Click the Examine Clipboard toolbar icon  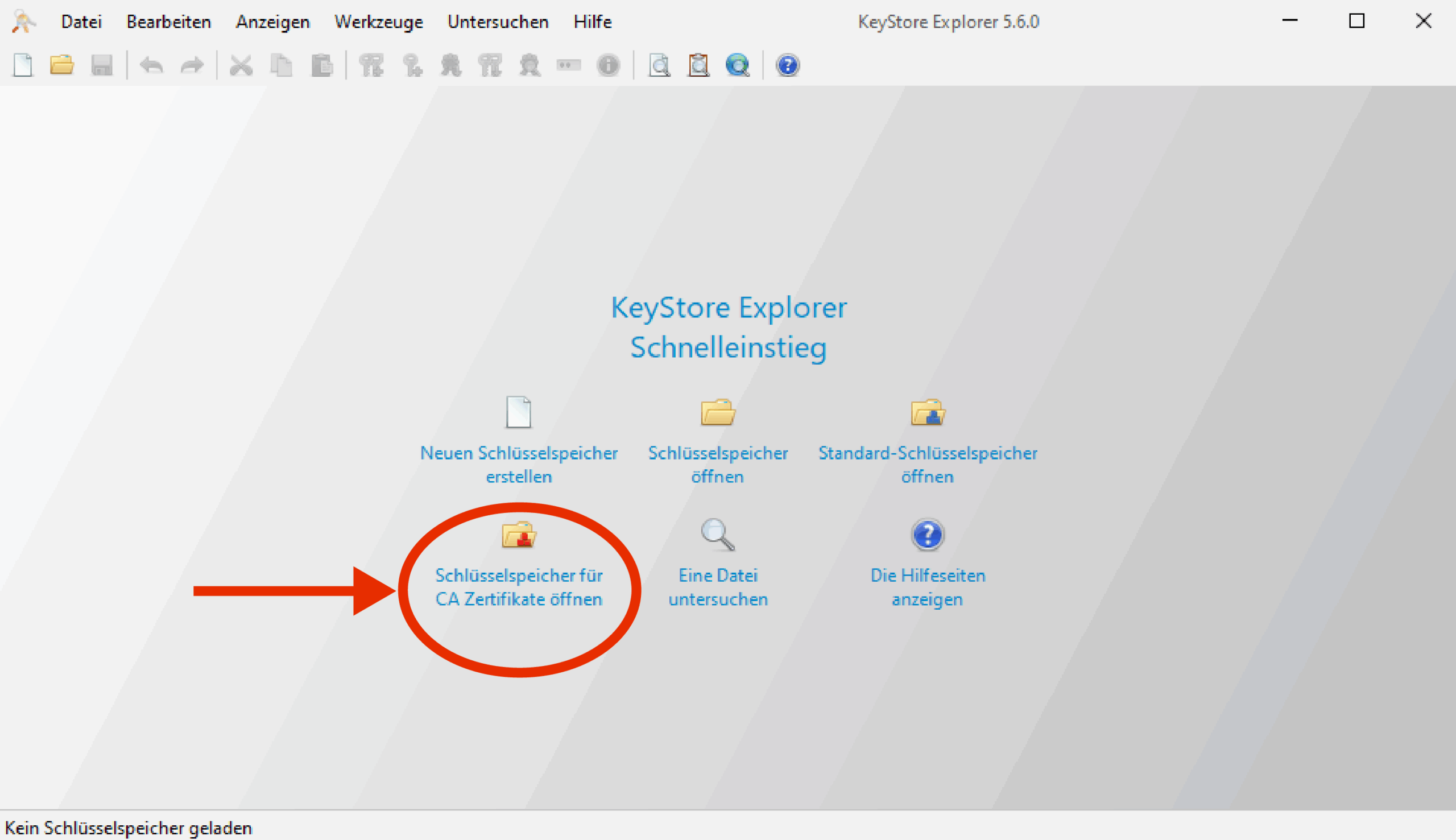(x=698, y=65)
